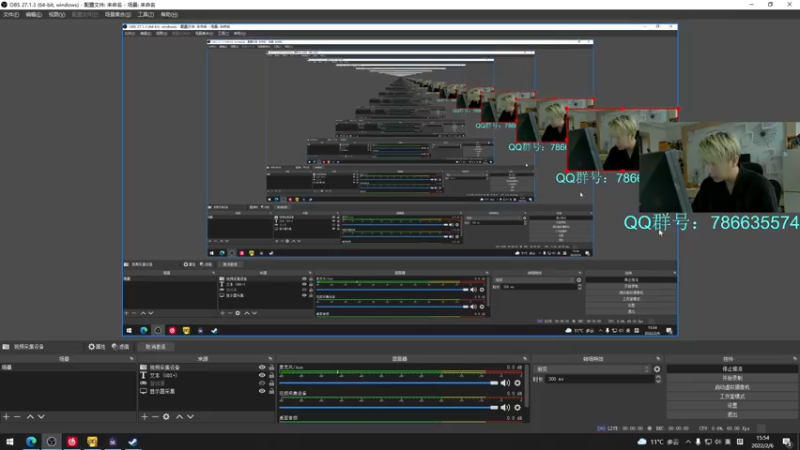Screen dimensions: 800x450
Task: Pop out the Sources dock panel icon
Action: coord(270,359)
